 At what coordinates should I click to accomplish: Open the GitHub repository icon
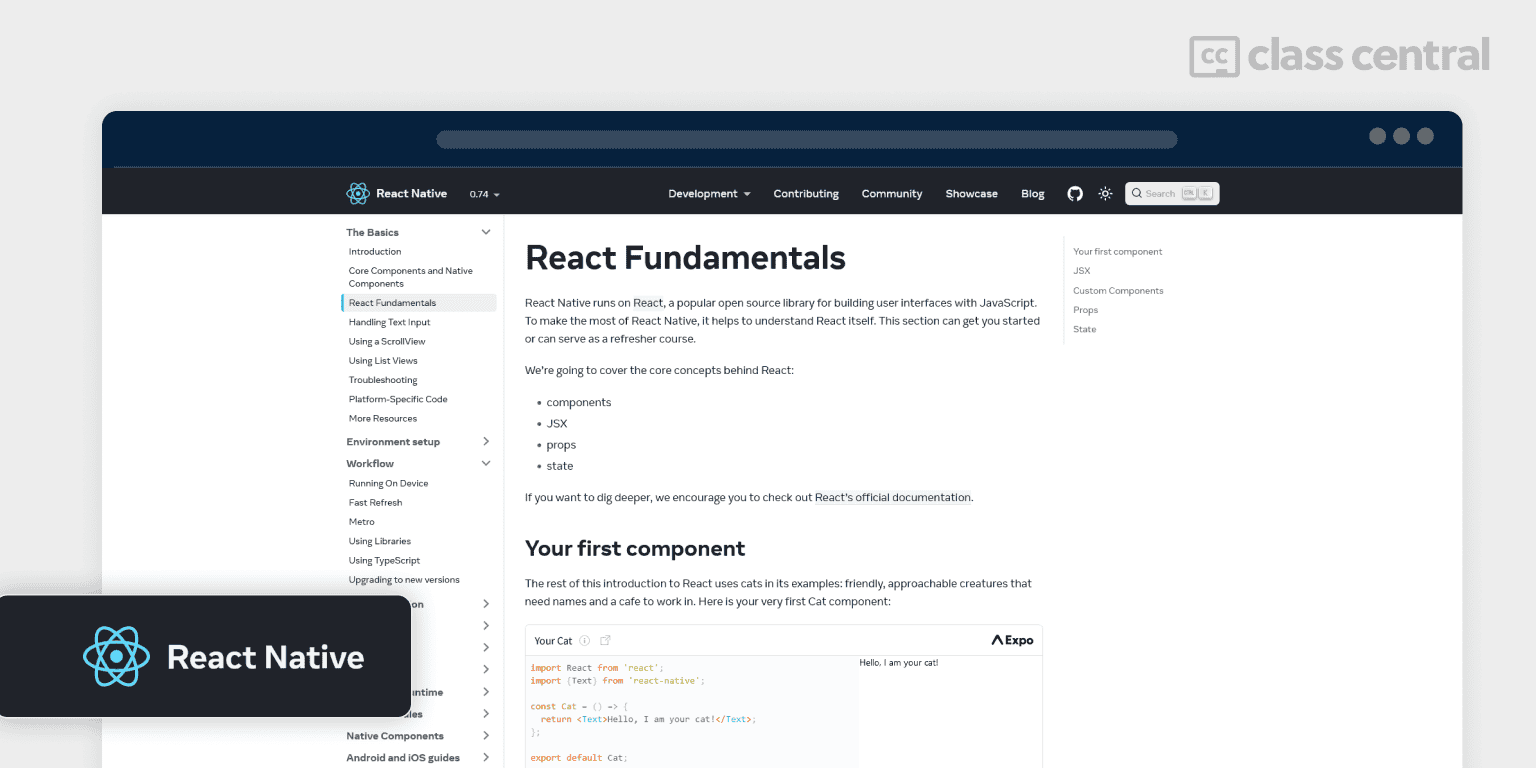click(1075, 193)
